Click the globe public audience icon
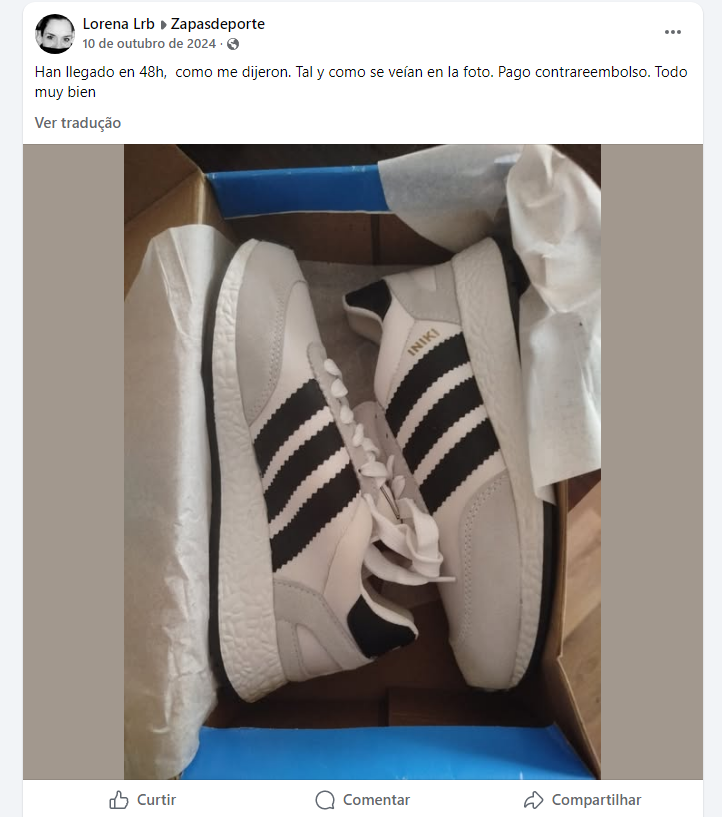Image resolution: width=722 pixels, height=817 pixels. 233,44
